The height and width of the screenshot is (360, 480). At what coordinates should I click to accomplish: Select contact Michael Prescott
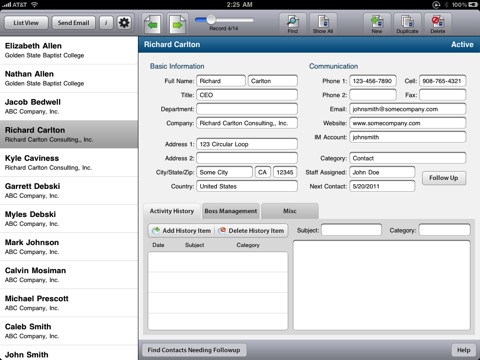click(x=69, y=303)
